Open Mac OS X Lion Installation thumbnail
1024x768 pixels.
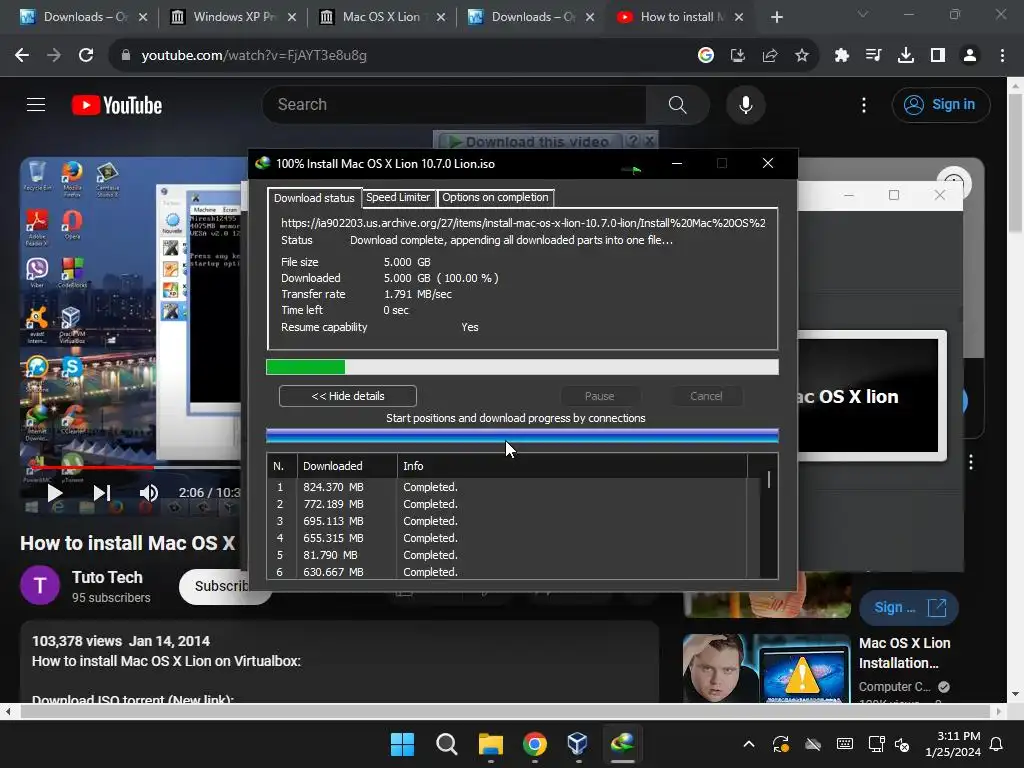pos(767,669)
